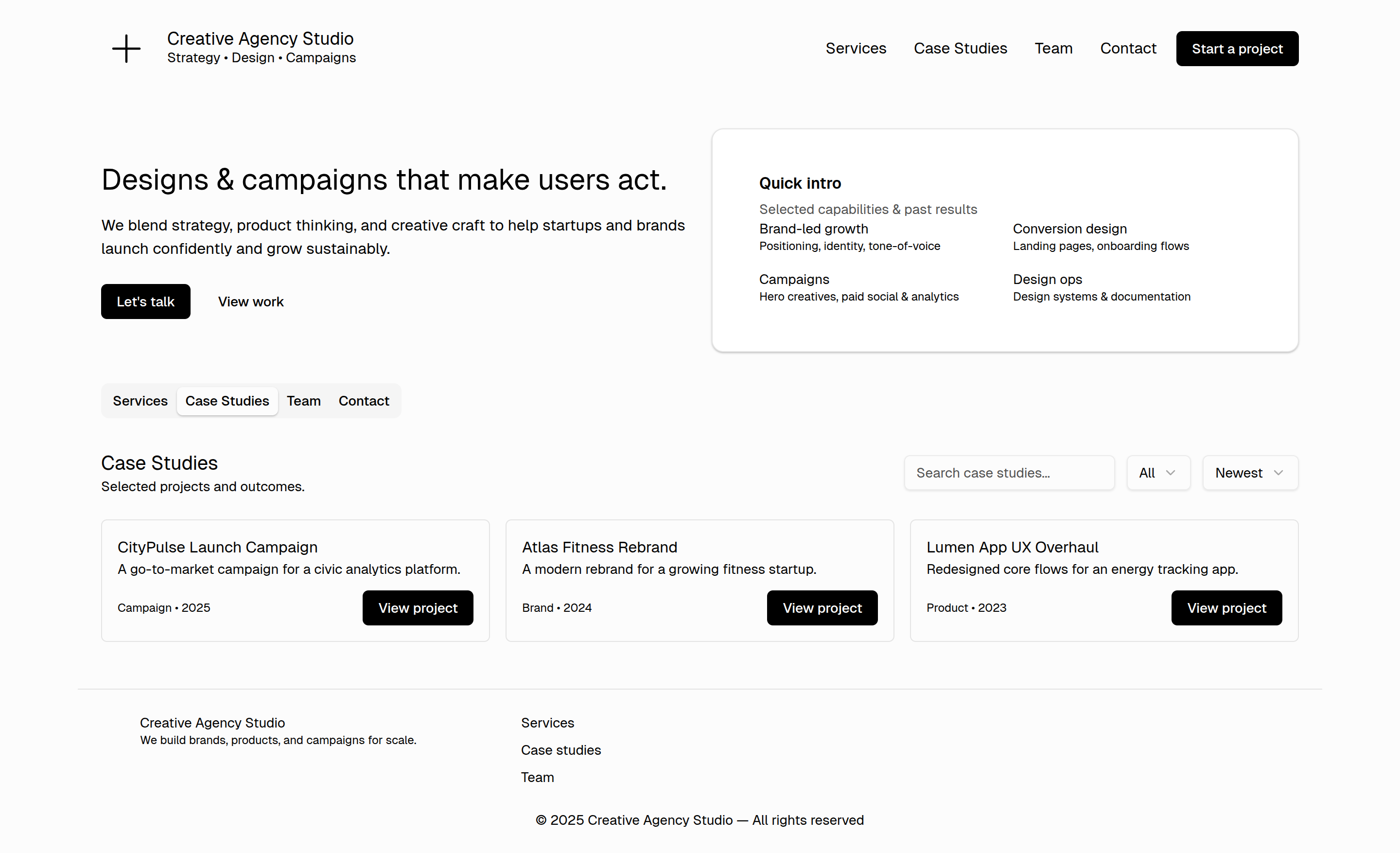Follow the View work link
The height and width of the screenshot is (853, 1400).
click(250, 301)
